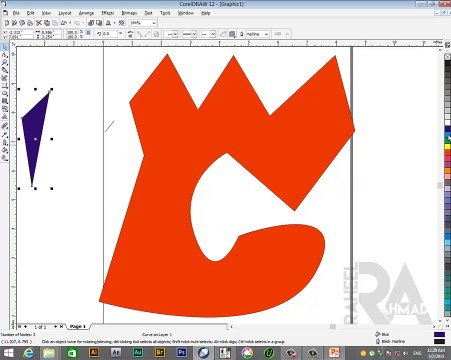Expand the Application launcher dropdown arrow
The height and width of the screenshot is (360, 451).
point(114,23)
